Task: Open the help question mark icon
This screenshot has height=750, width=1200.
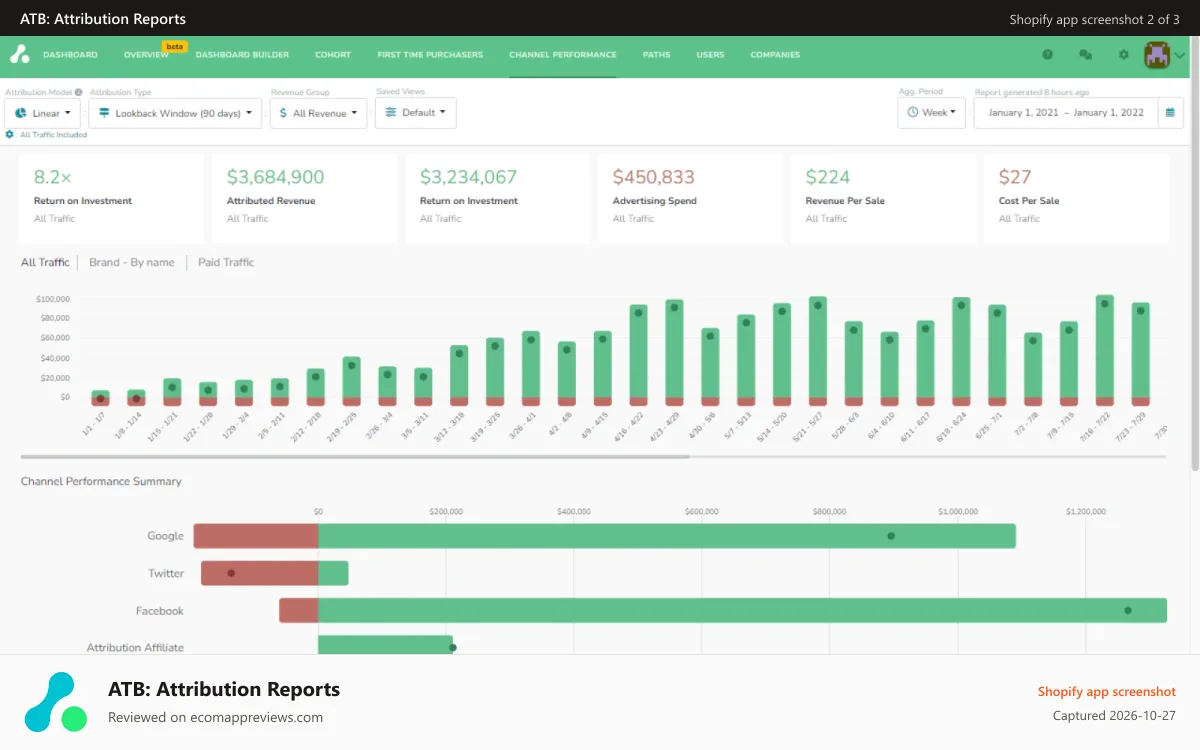Action: click(1047, 55)
